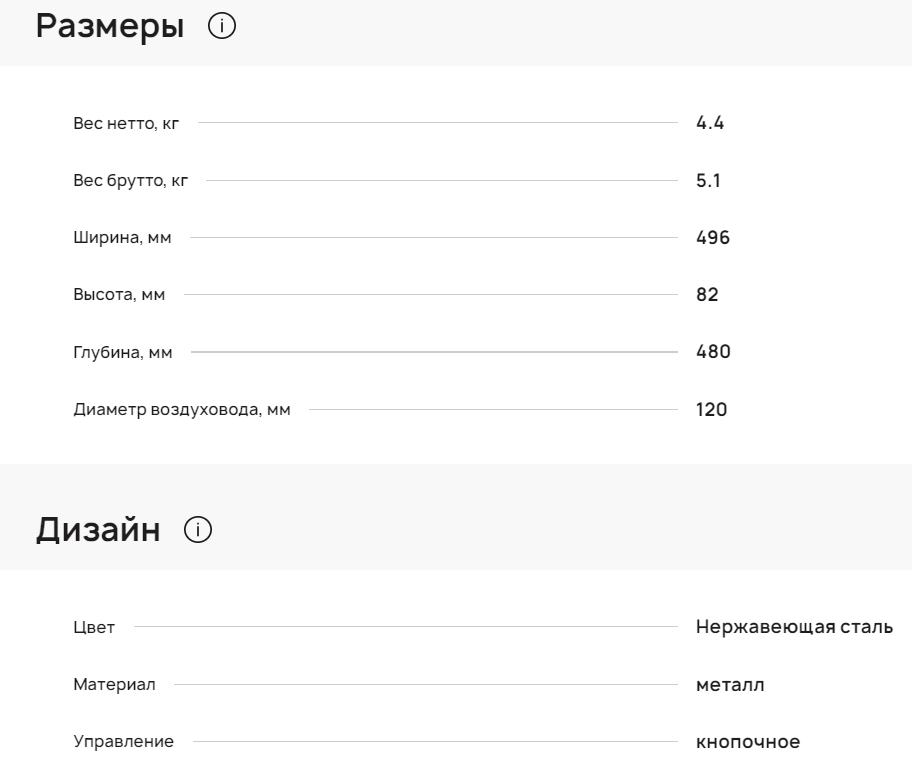The height and width of the screenshot is (773, 912).
Task: Select the 82 height value
Action: point(707,295)
